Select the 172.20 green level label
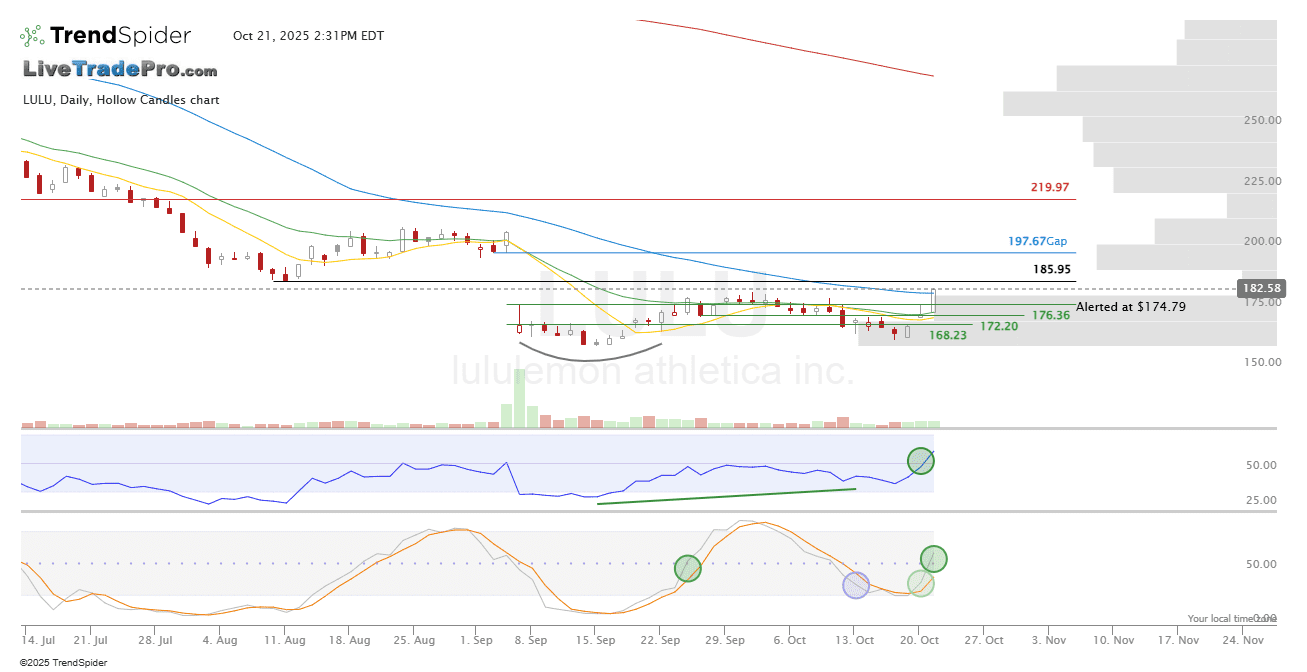1307x672 pixels. [x=998, y=326]
